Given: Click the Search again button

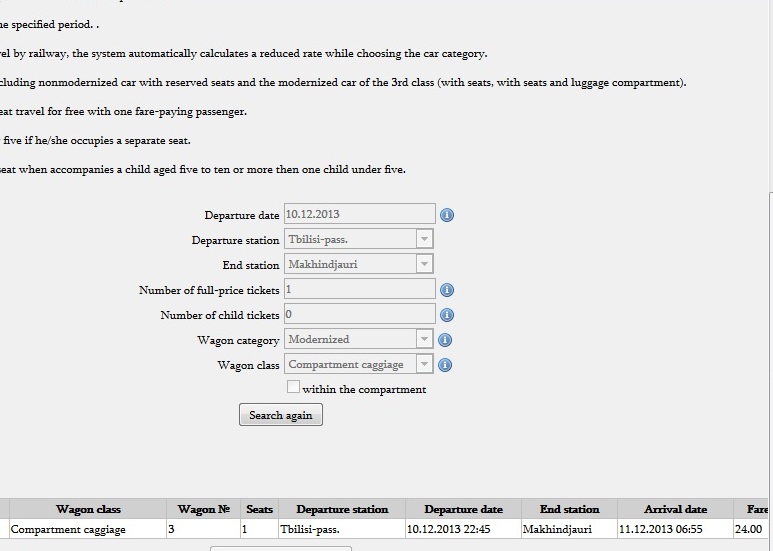Looking at the screenshot, I should pyautogui.click(x=281, y=415).
